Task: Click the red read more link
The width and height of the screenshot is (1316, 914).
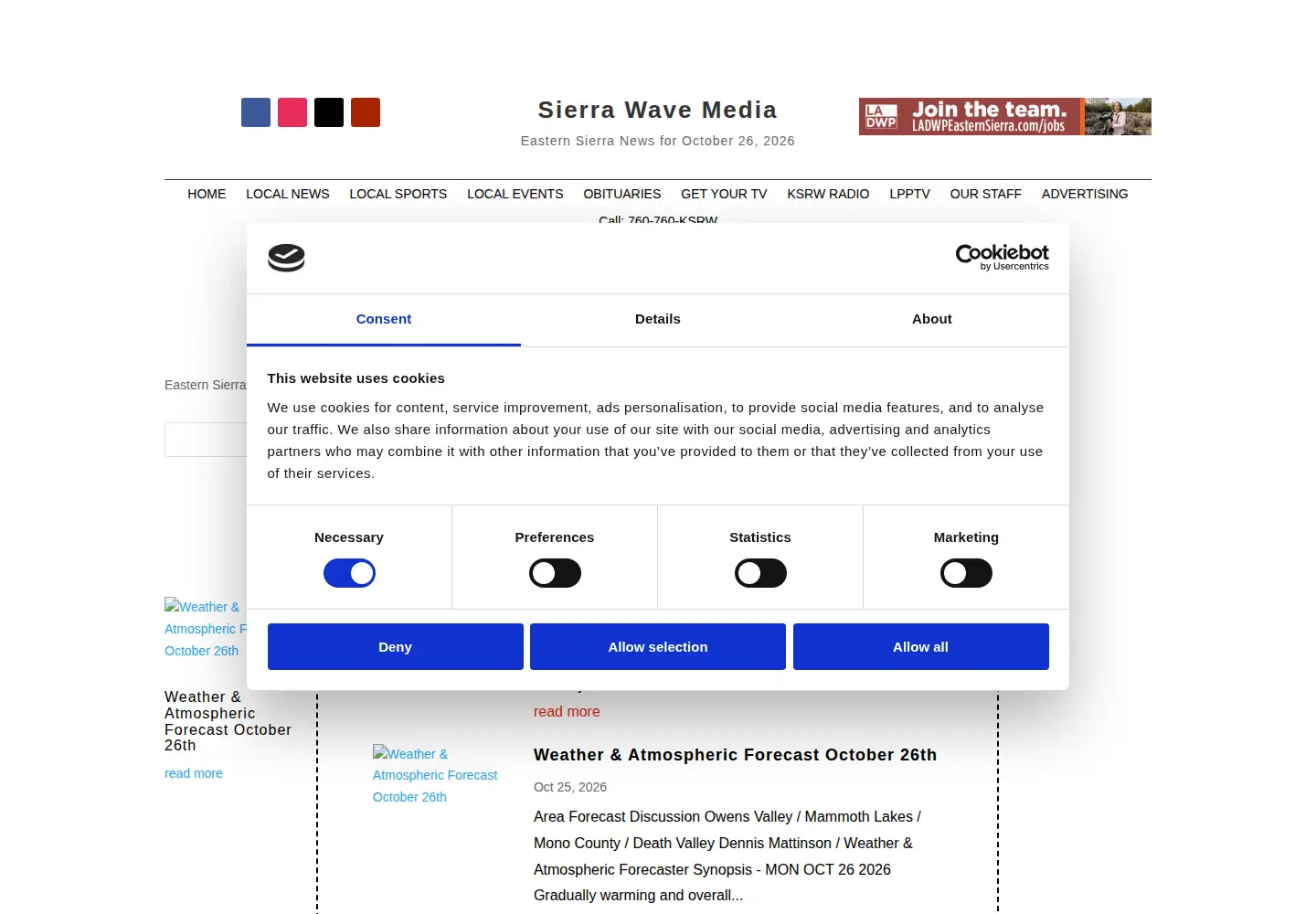Action: [x=567, y=711]
